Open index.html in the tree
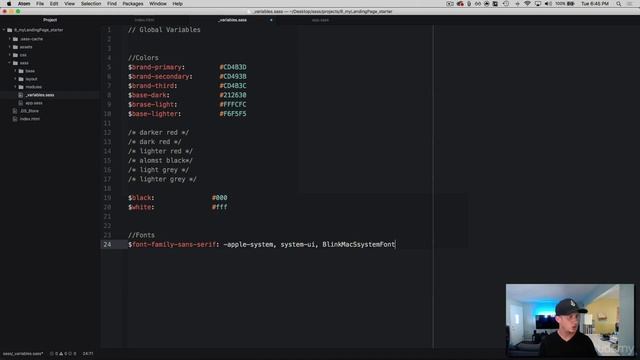Screen dimensions: 640x360 (30, 119)
